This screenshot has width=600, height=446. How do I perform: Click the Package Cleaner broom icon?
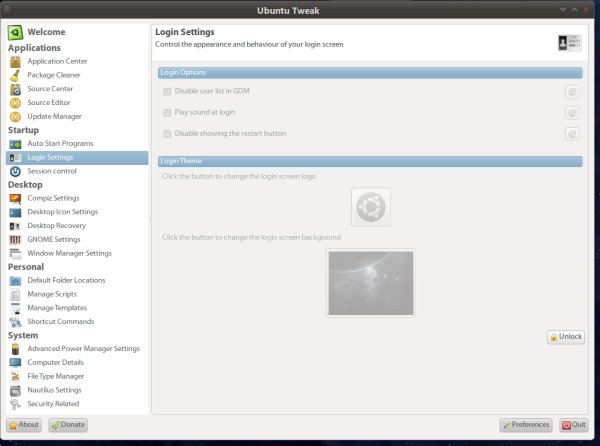15,75
